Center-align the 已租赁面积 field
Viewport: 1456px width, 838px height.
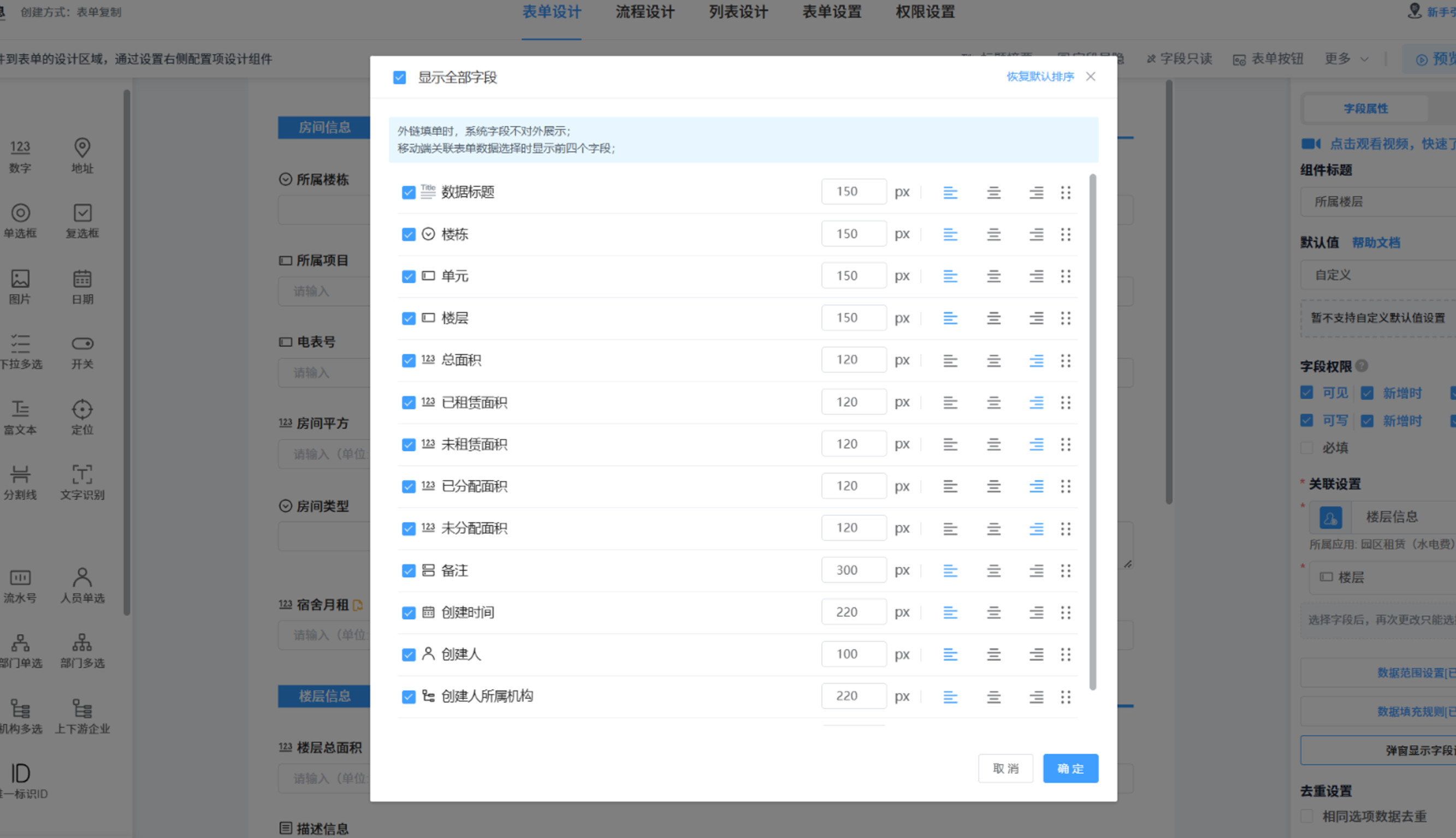click(993, 402)
